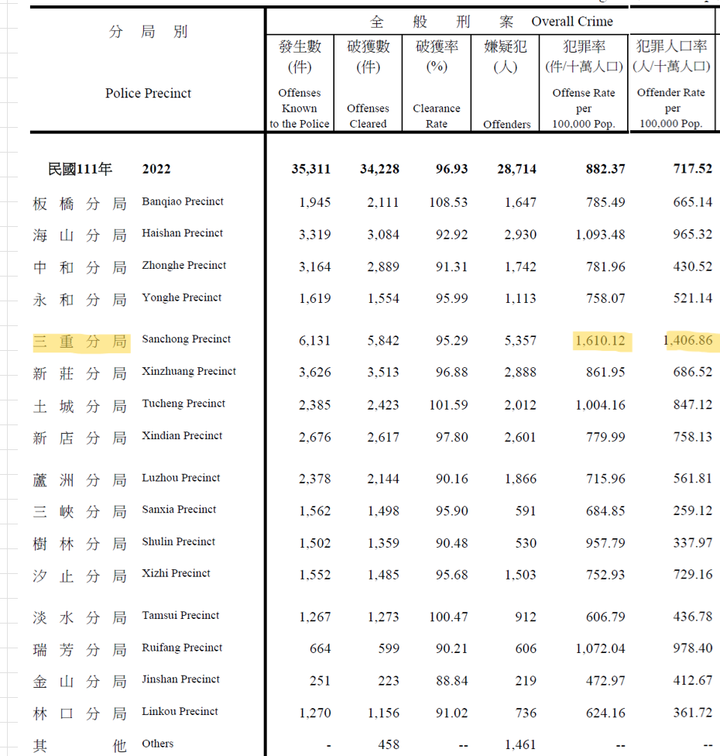The image size is (720, 756).
Task: Select Shulin offense rate 957.79
Action: coord(606,543)
